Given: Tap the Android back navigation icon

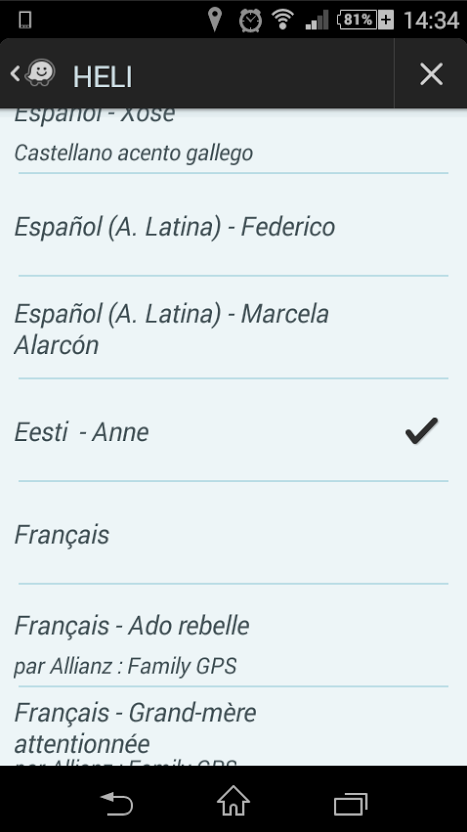Looking at the screenshot, I should pos(117,803).
